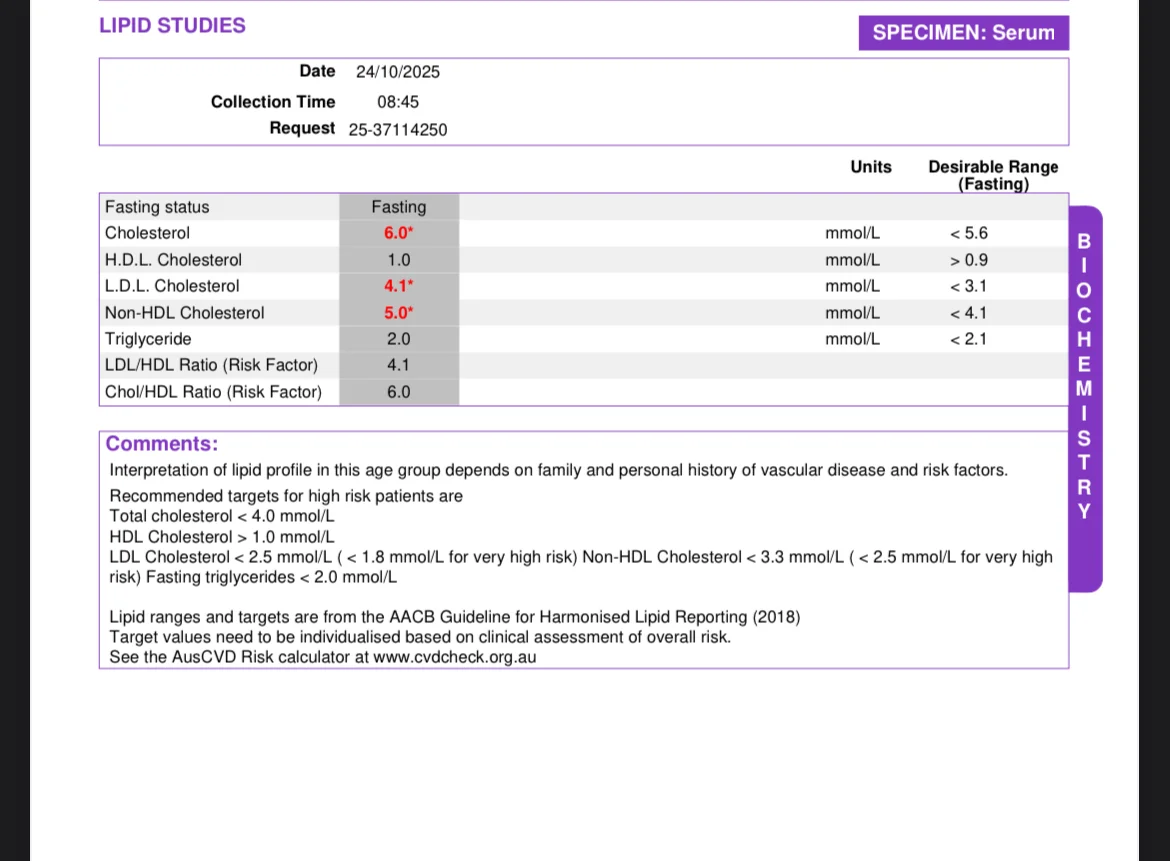The image size is (1170, 861).
Task: Click the collection time 08:45
Action: (x=398, y=101)
